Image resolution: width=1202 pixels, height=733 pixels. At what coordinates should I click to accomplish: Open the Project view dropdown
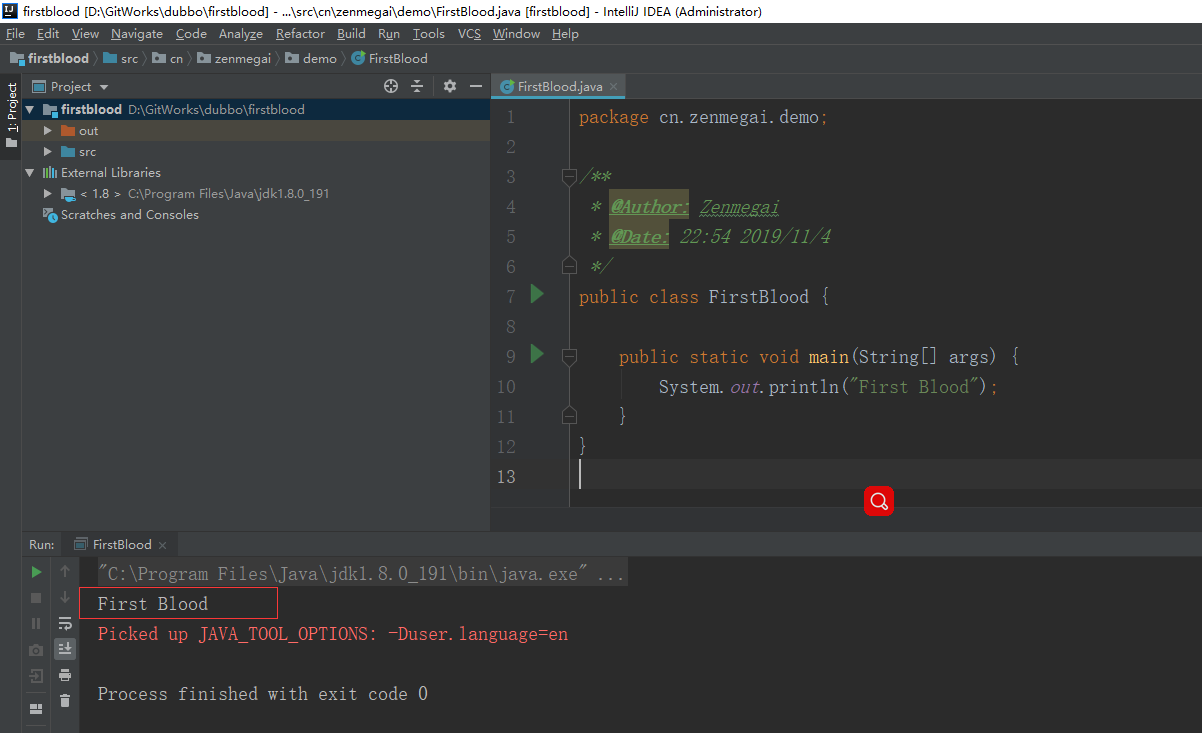70,86
